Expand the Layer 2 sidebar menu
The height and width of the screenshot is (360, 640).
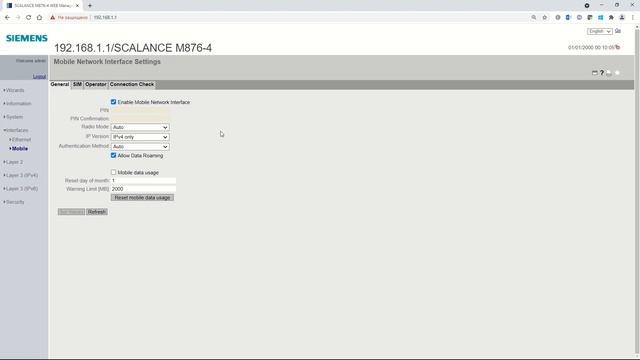coord(13,162)
